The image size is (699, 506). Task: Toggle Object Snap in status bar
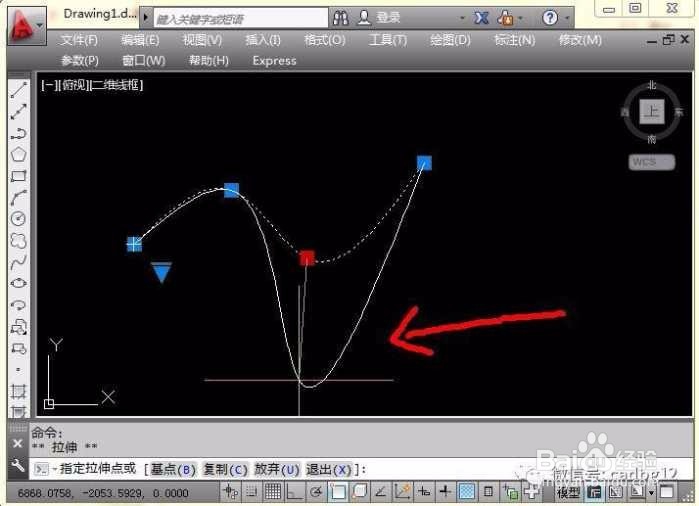point(337,492)
